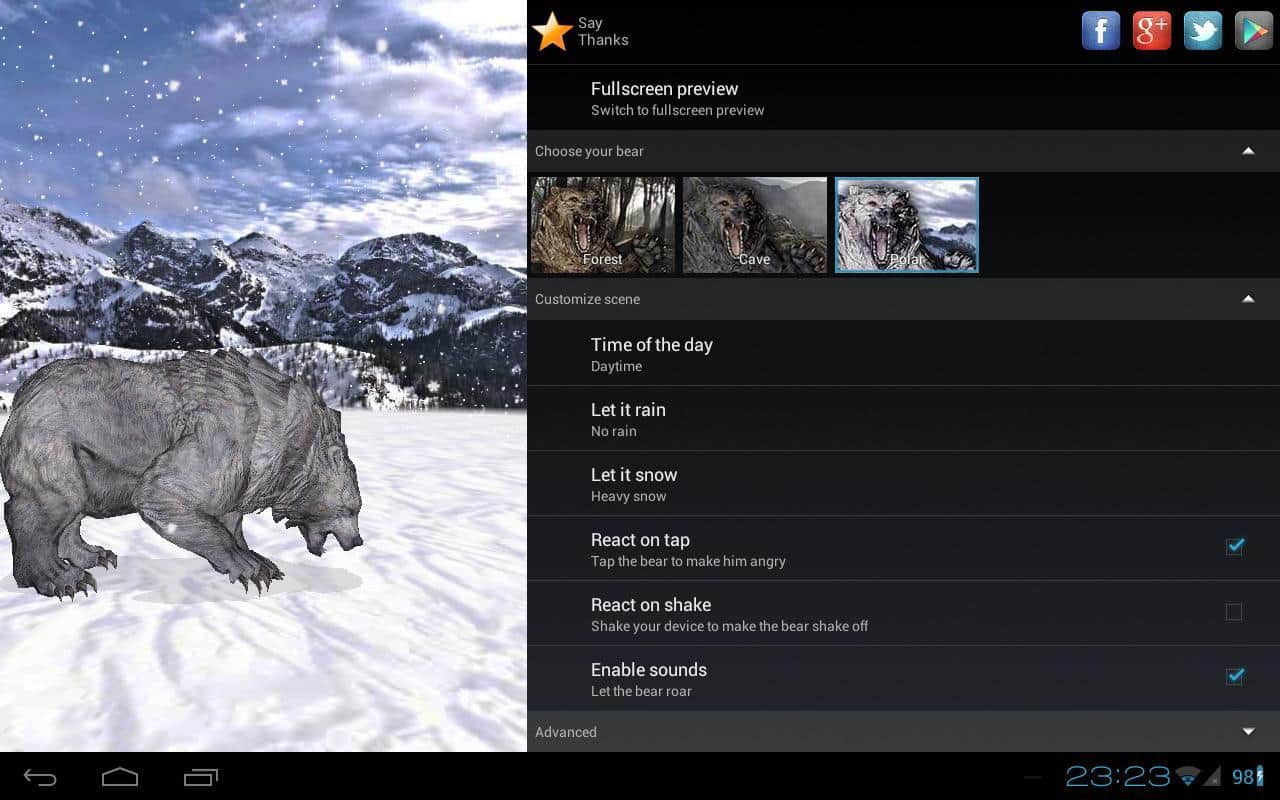Open the Google Play store icon

click(x=1253, y=31)
